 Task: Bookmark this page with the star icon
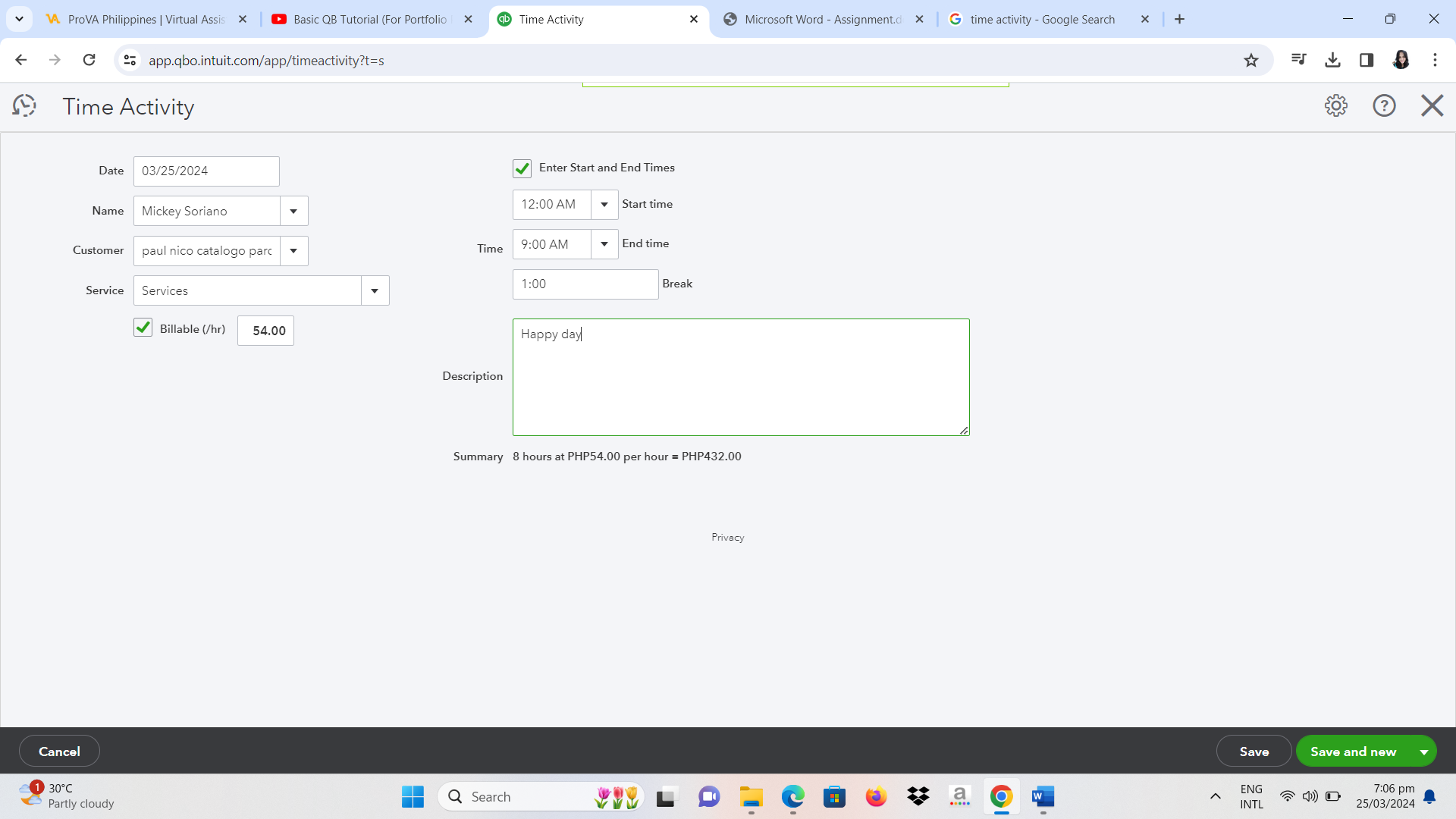point(1251,60)
